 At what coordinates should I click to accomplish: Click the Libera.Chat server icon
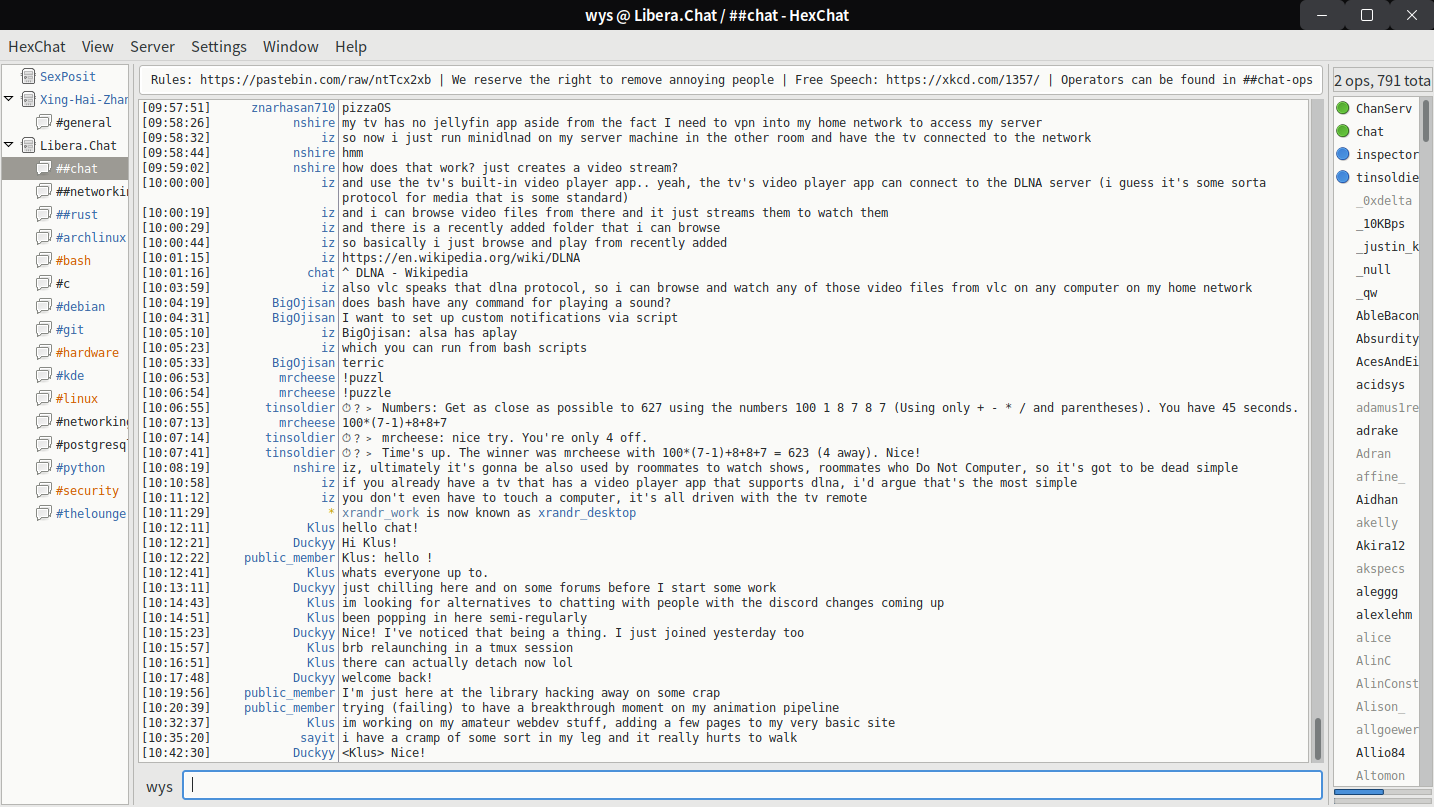(26, 145)
